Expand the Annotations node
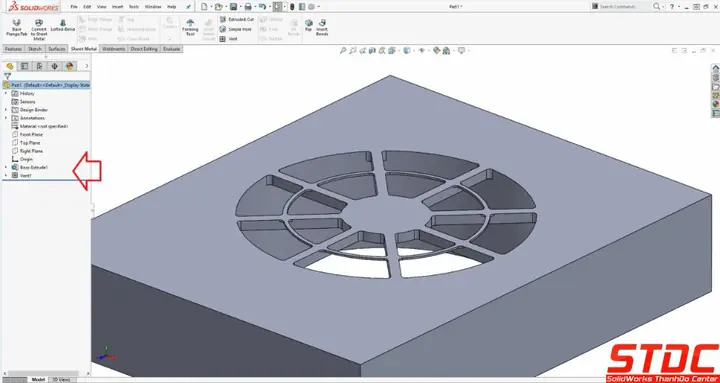Viewport: 720px width, 383px height. tap(6, 118)
